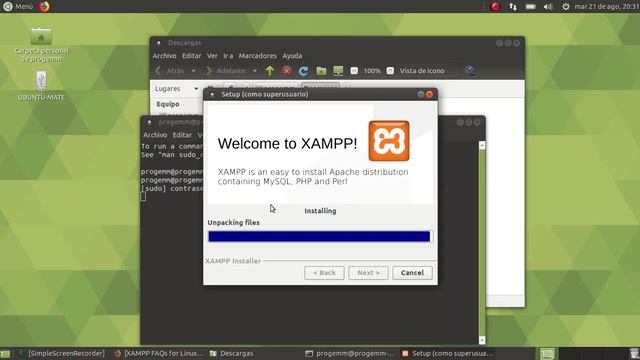The height and width of the screenshot is (360, 640).
Task: Open the session settings gear icon
Action: tap(566, 7)
